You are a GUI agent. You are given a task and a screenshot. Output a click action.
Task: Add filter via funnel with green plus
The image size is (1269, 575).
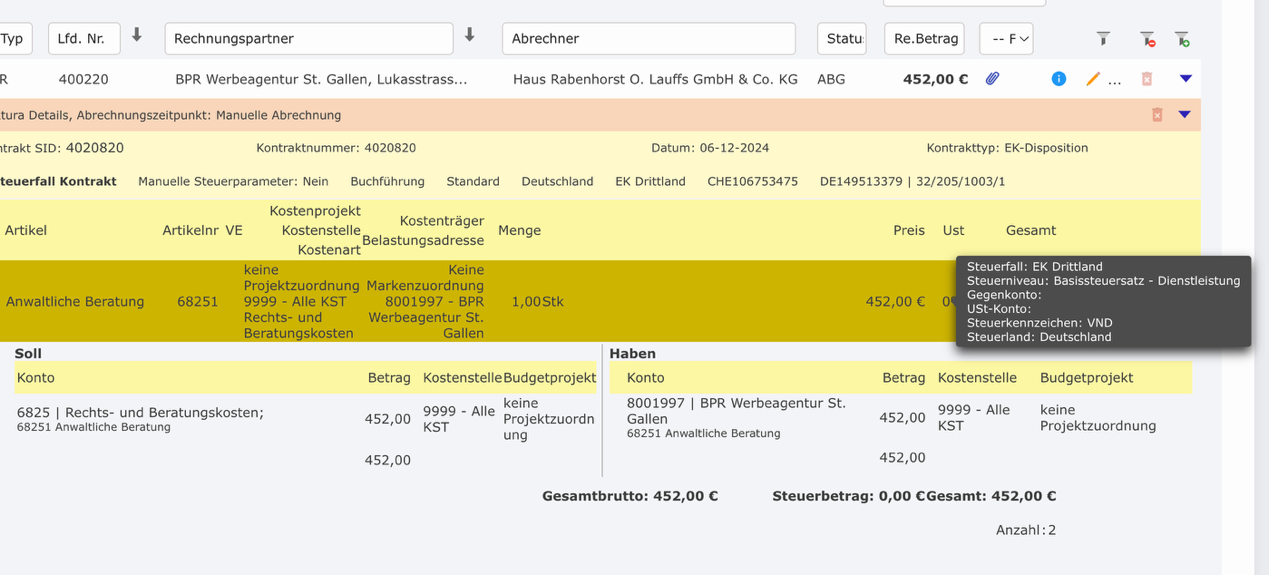(x=1182, y=39)
